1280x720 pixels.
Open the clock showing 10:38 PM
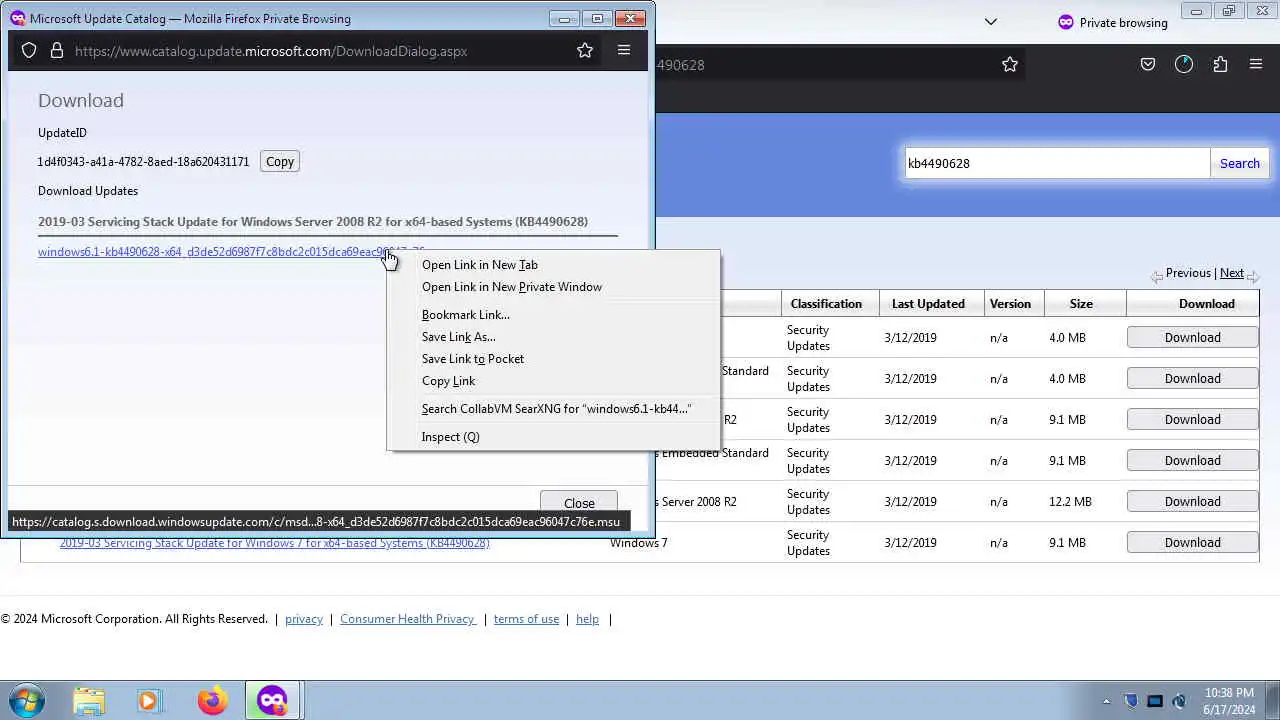[x=1229, y=701]
